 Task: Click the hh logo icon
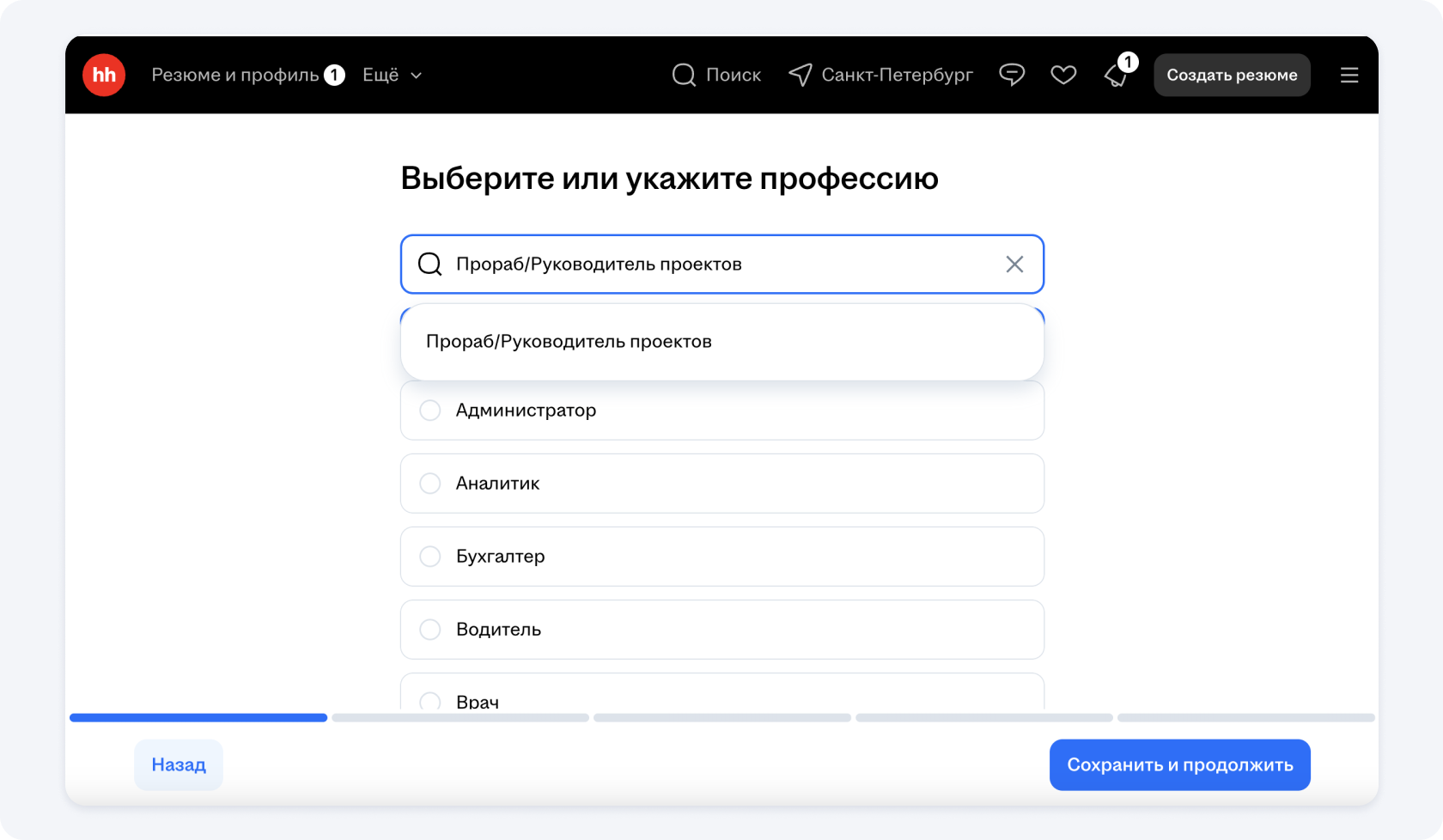click(104, 75)
